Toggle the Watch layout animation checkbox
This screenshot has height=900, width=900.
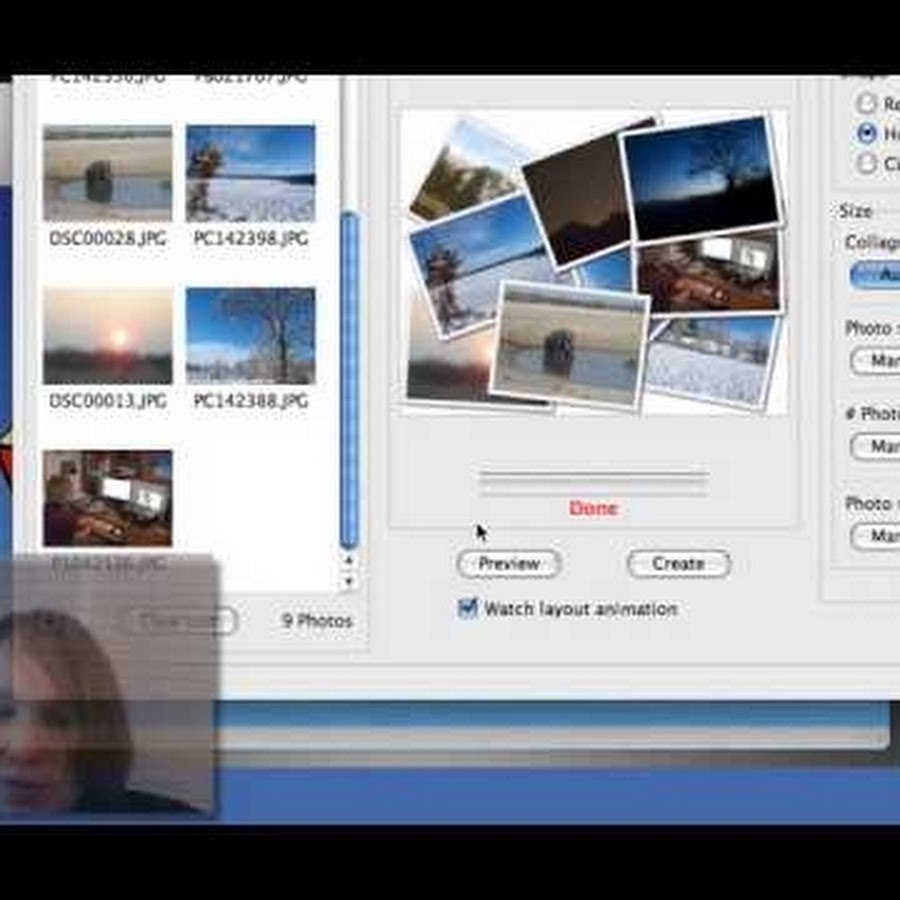(x=467, y=608)
